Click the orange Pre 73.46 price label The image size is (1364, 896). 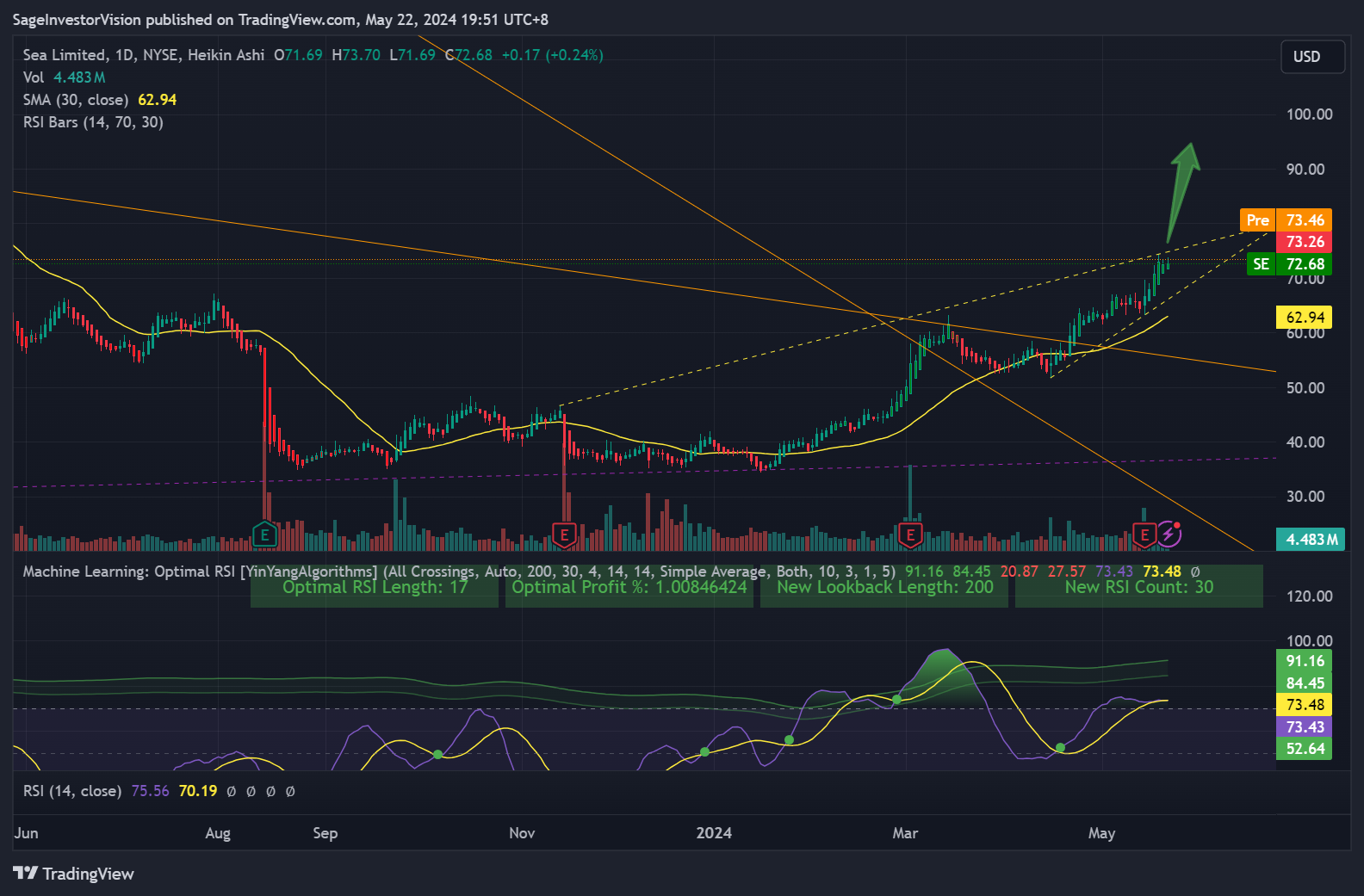pyautogui.click(x=1286, y=220)
